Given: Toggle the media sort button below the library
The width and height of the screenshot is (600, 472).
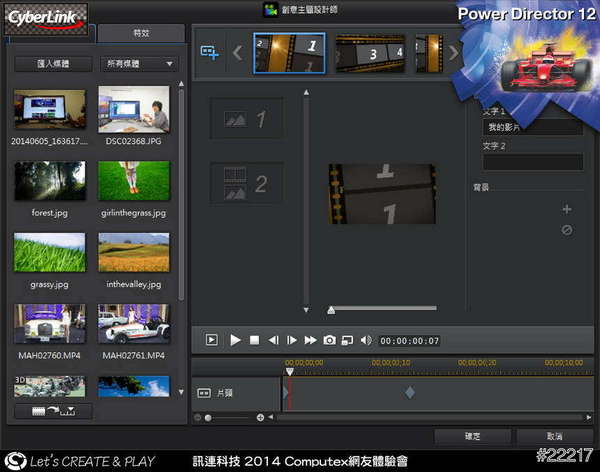Looking at the screenshot, I should (54, 411).
